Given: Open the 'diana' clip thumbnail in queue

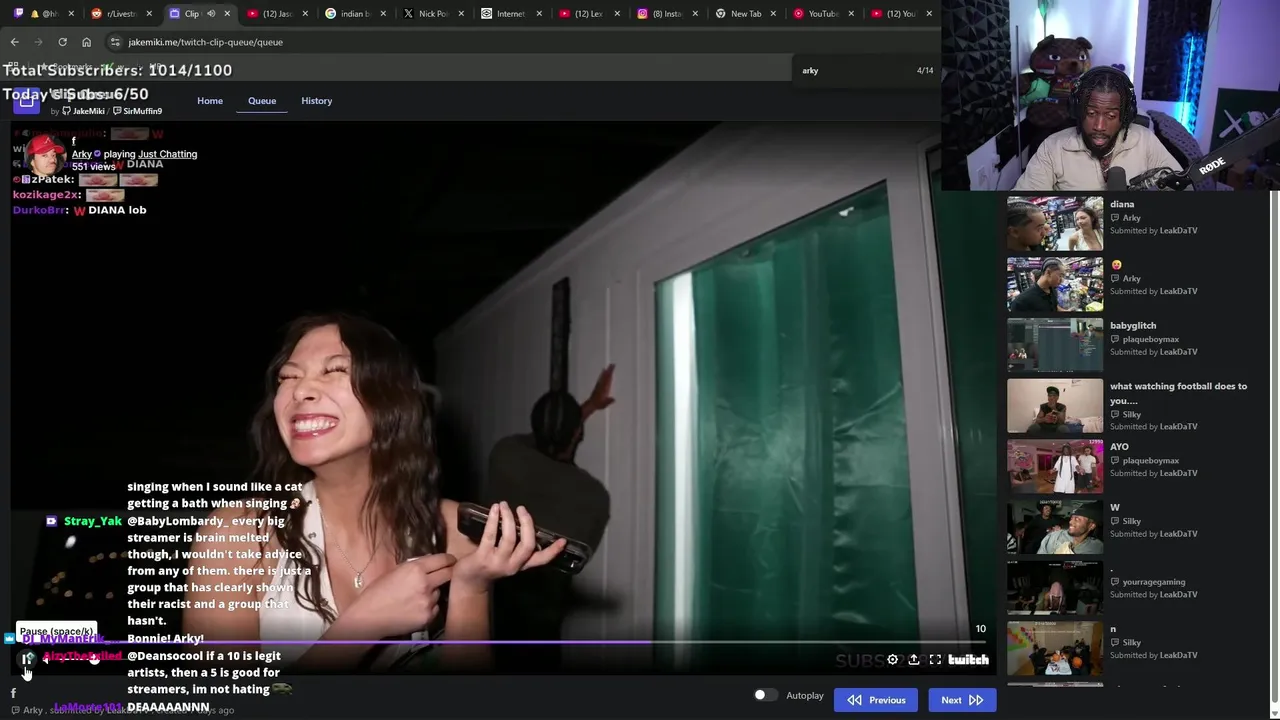Looking at the screenshot, I should tap(1055, 223).
